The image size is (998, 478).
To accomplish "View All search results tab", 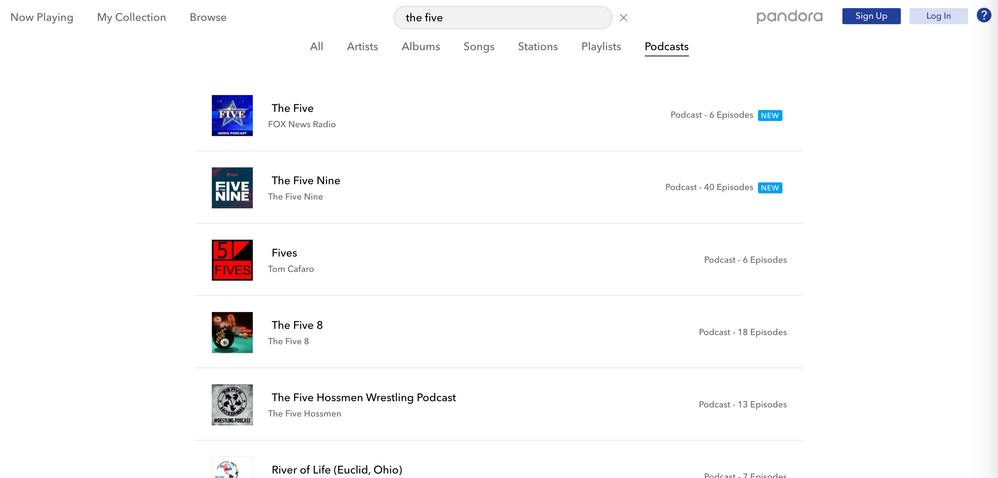I will (x=316, y=47).
